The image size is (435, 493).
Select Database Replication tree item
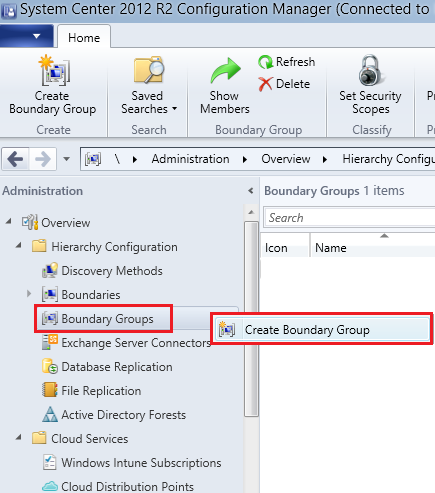(117, 367)
